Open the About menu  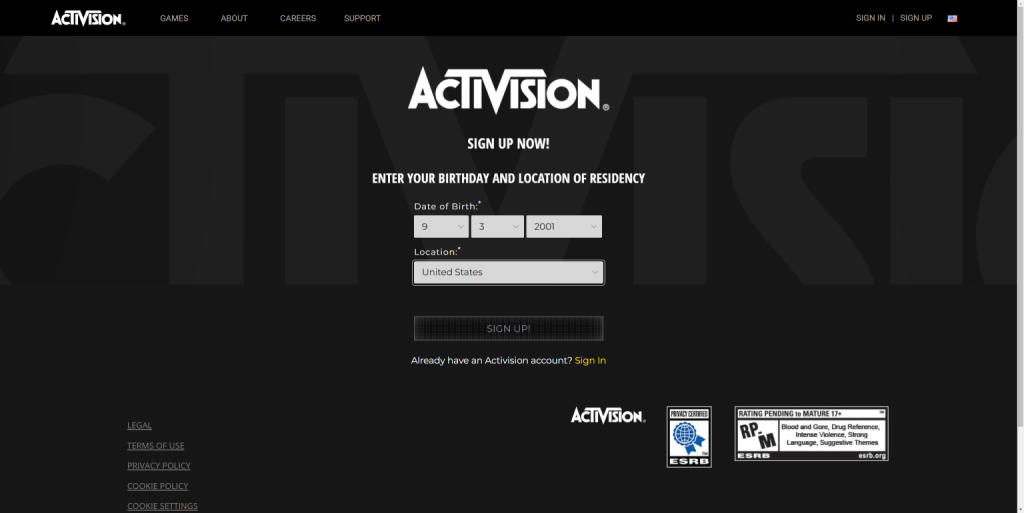(x=234, y=18)
